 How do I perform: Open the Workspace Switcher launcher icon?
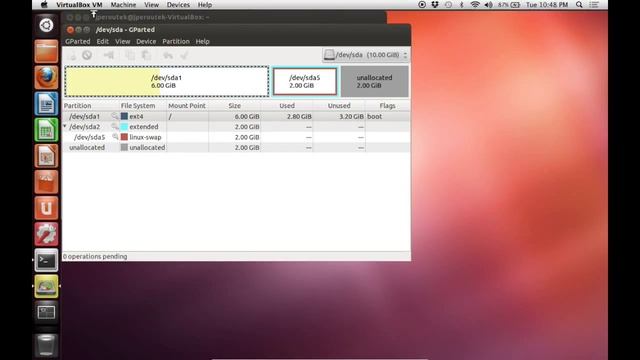coord(46,312)
